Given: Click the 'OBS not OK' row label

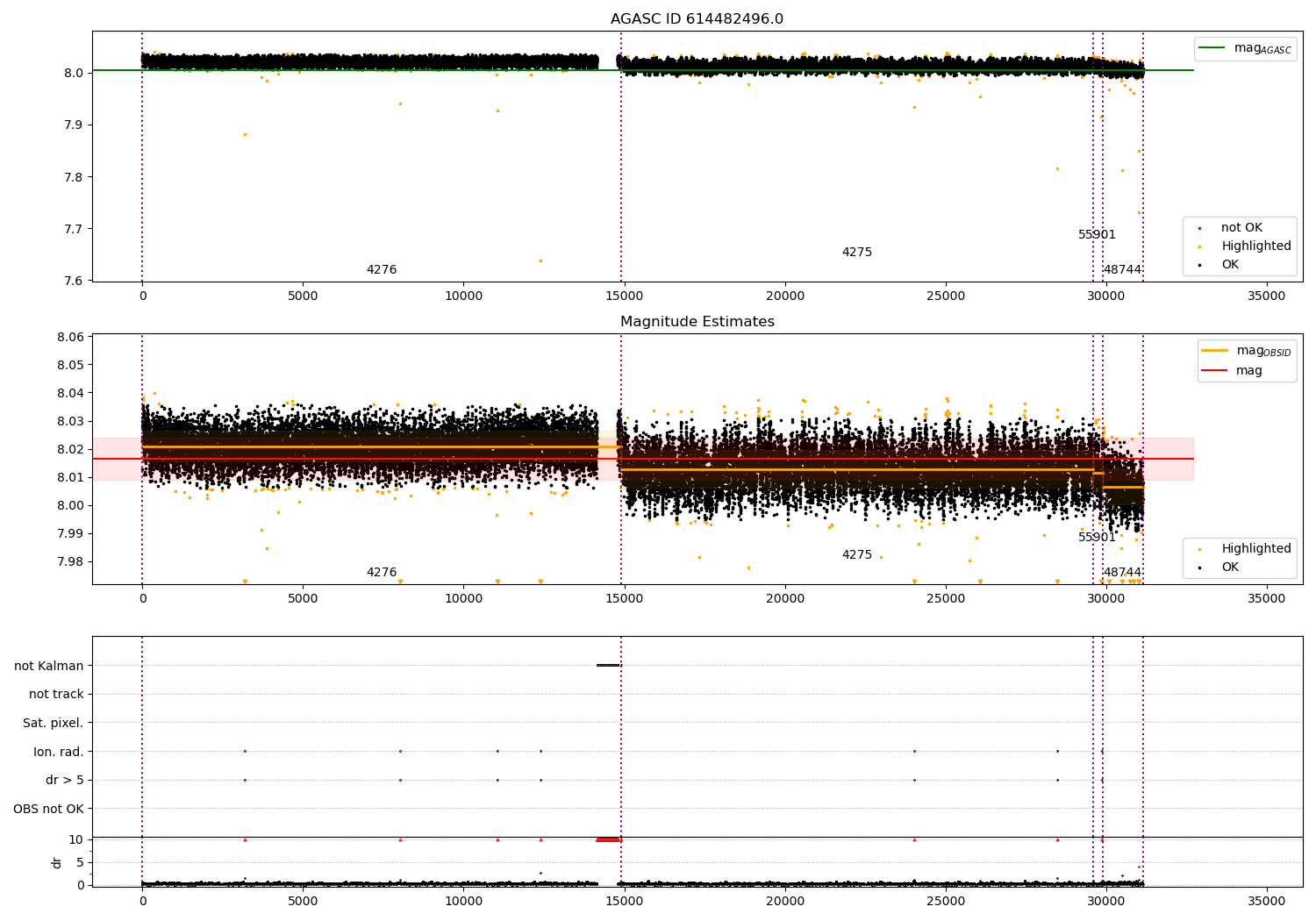Looking at the screenshot, I should (x=49, y=809).
